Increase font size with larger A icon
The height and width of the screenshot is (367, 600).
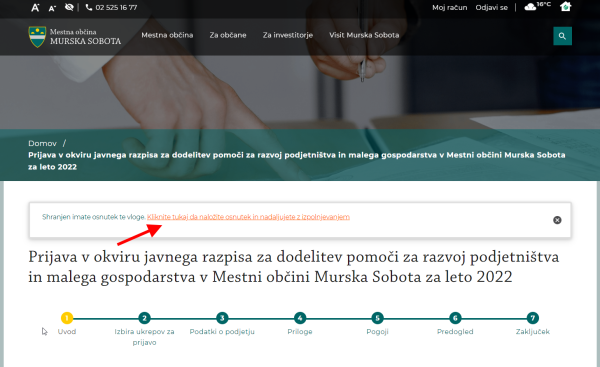coord(35,8)
